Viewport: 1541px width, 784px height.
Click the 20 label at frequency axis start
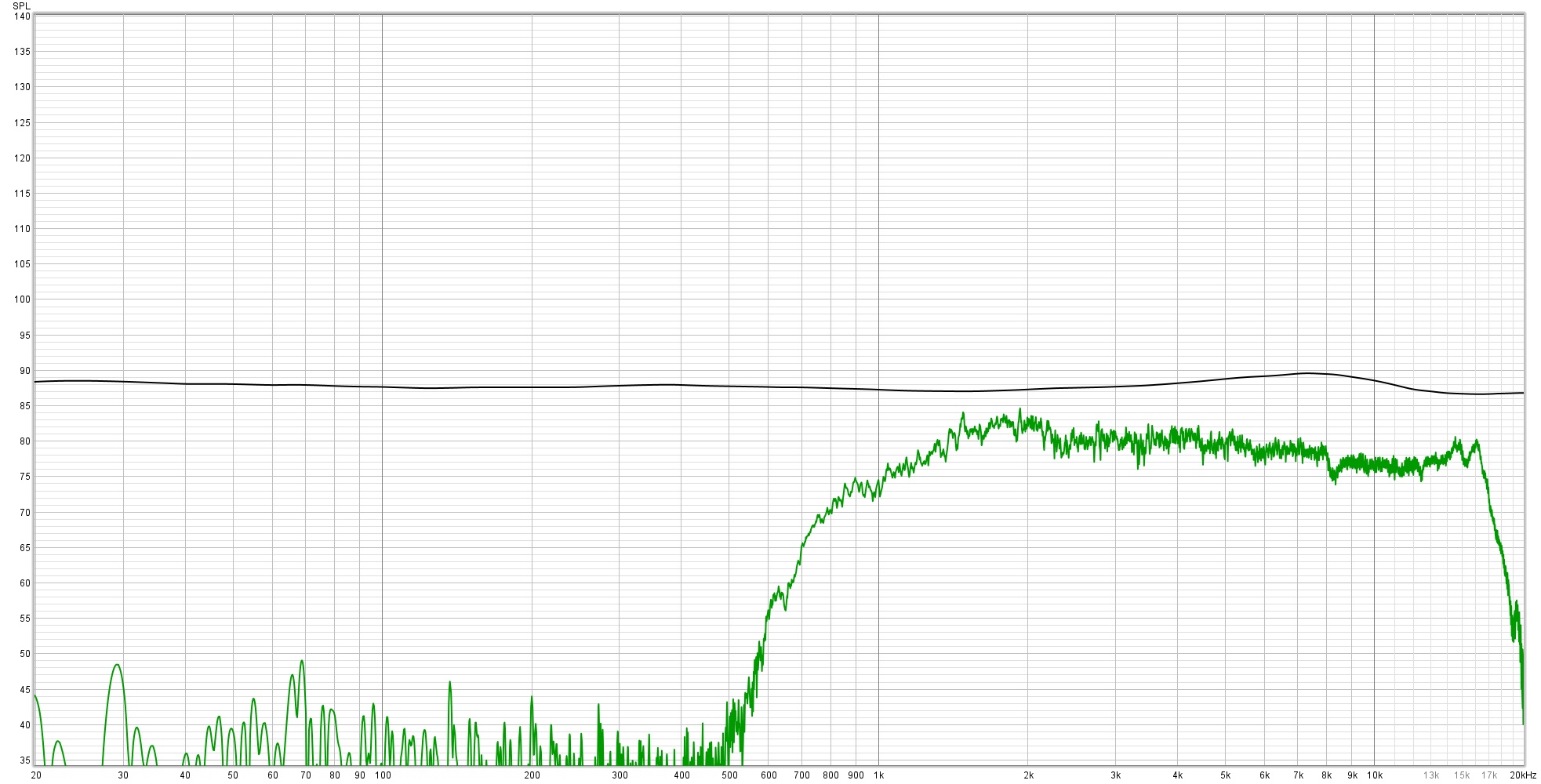click(36, 775)
